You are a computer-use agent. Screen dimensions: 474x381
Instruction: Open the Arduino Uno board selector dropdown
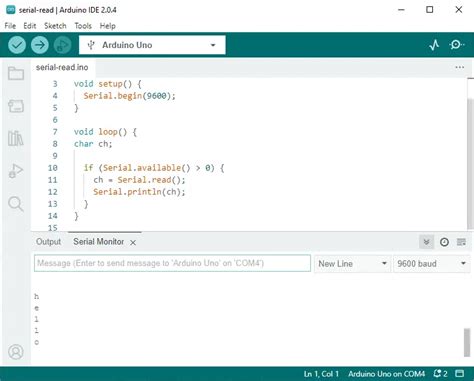[x=152, y=45]
